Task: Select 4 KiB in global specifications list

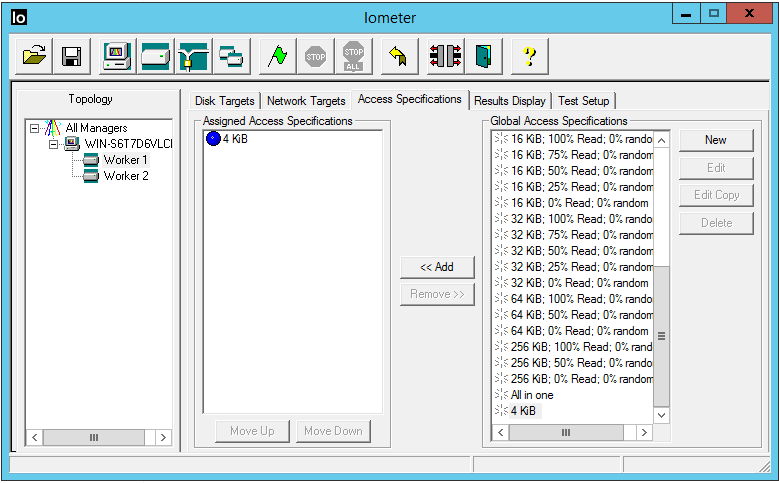Action: [x=523, y=411]
